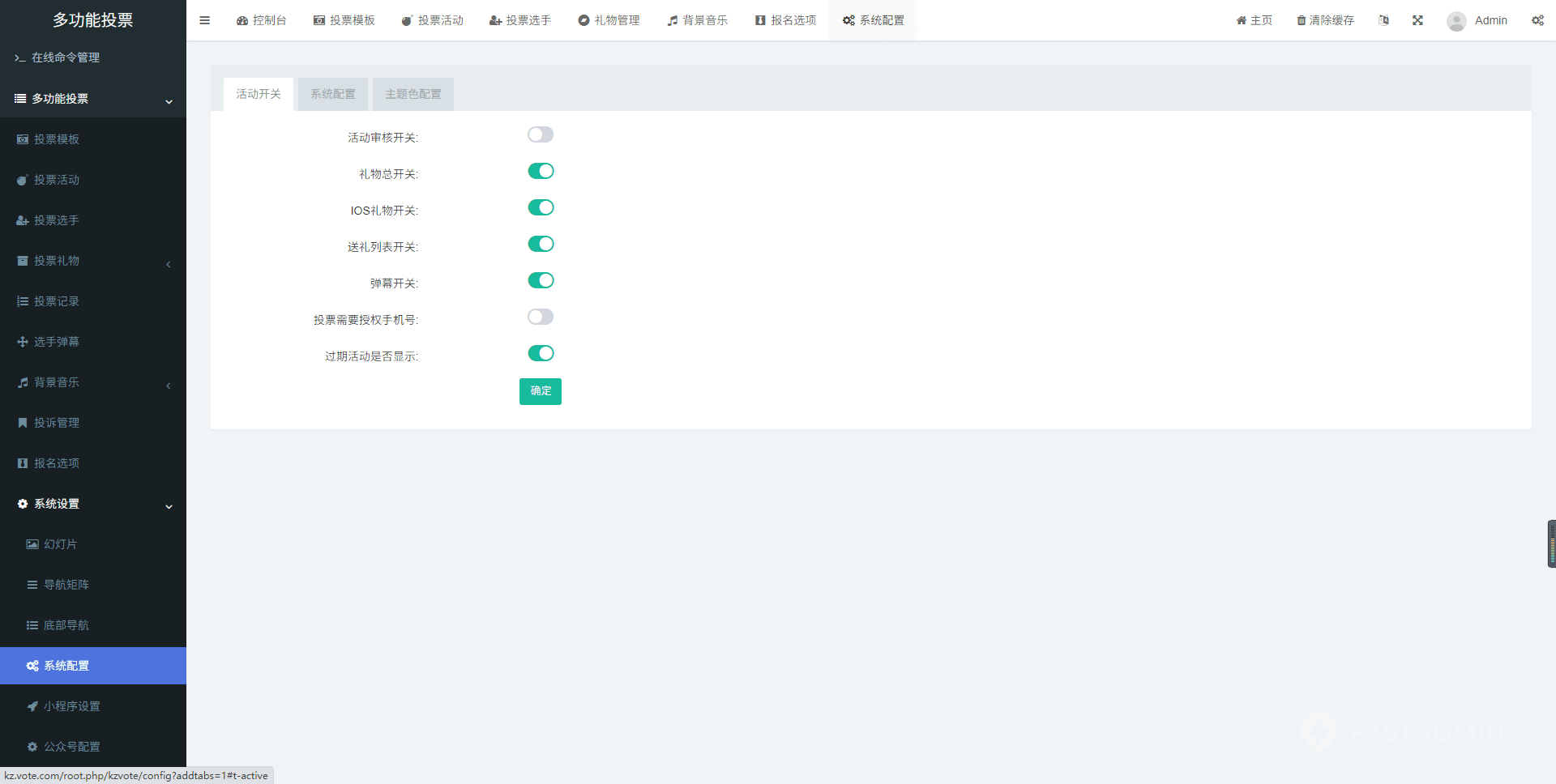The height and width of the screenshot is (784, 1556).
Task: Switch to the 主题色配置 tab
Action: [413, 94]
